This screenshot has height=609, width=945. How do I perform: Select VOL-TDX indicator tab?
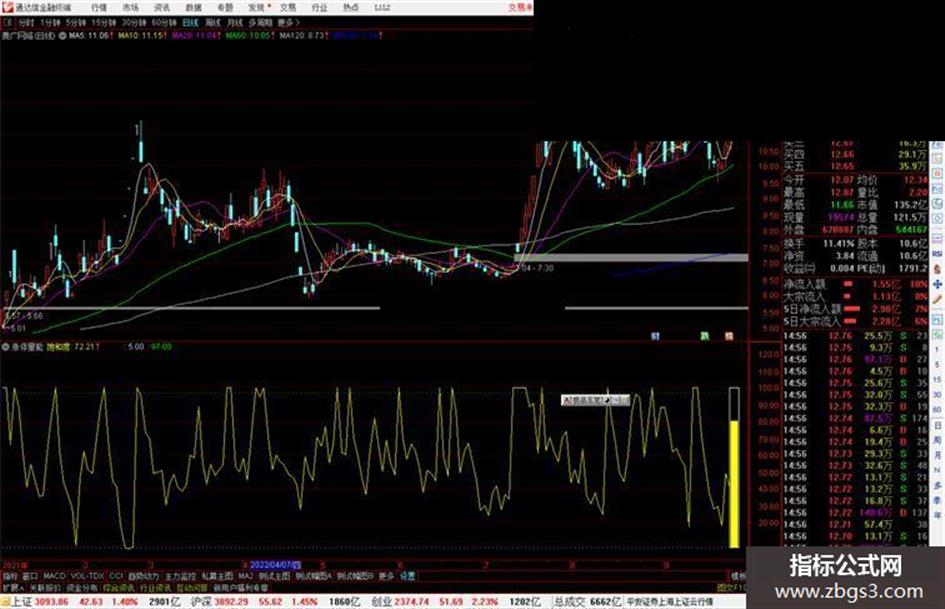click(87, 576)
